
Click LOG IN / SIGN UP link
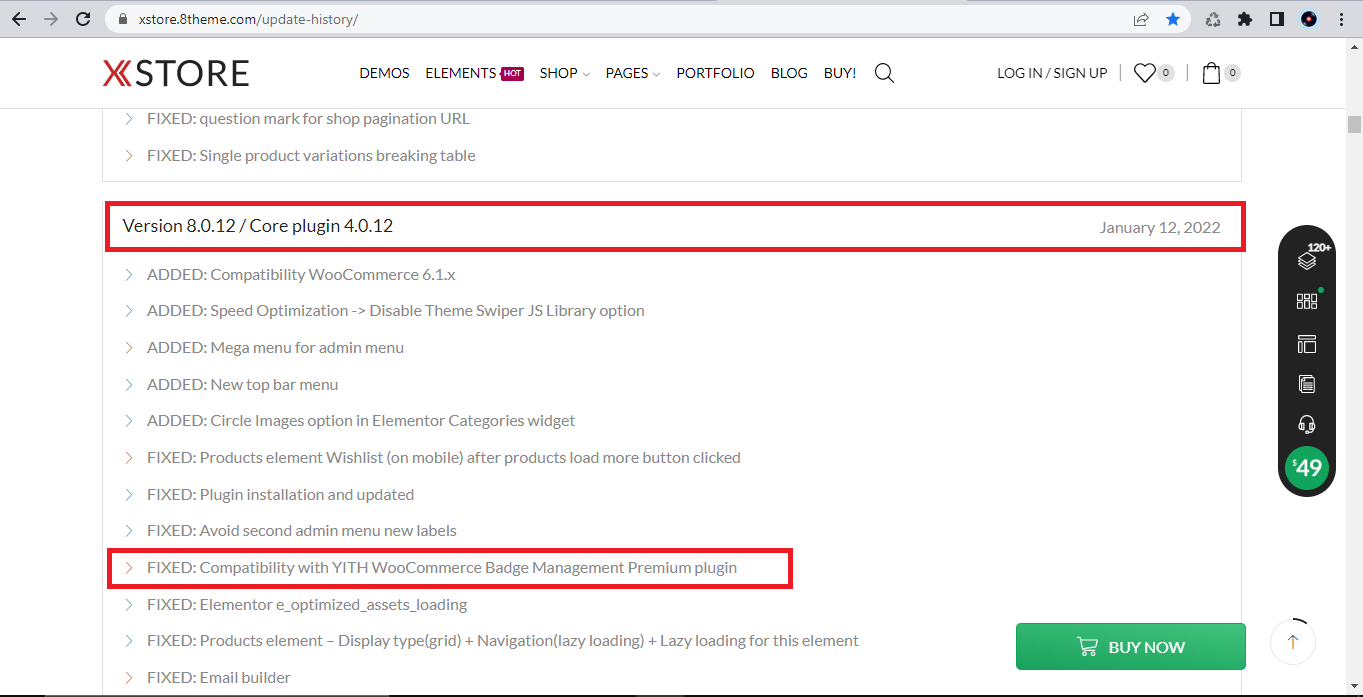point(1052,73)
